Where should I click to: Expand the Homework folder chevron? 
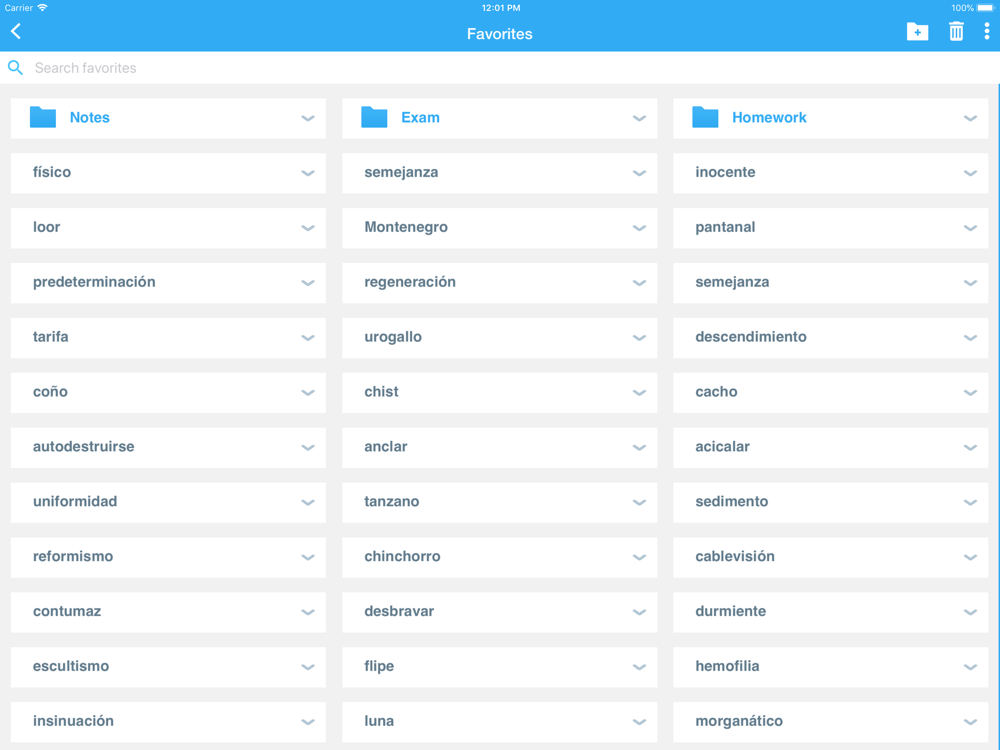click(970, 118)
